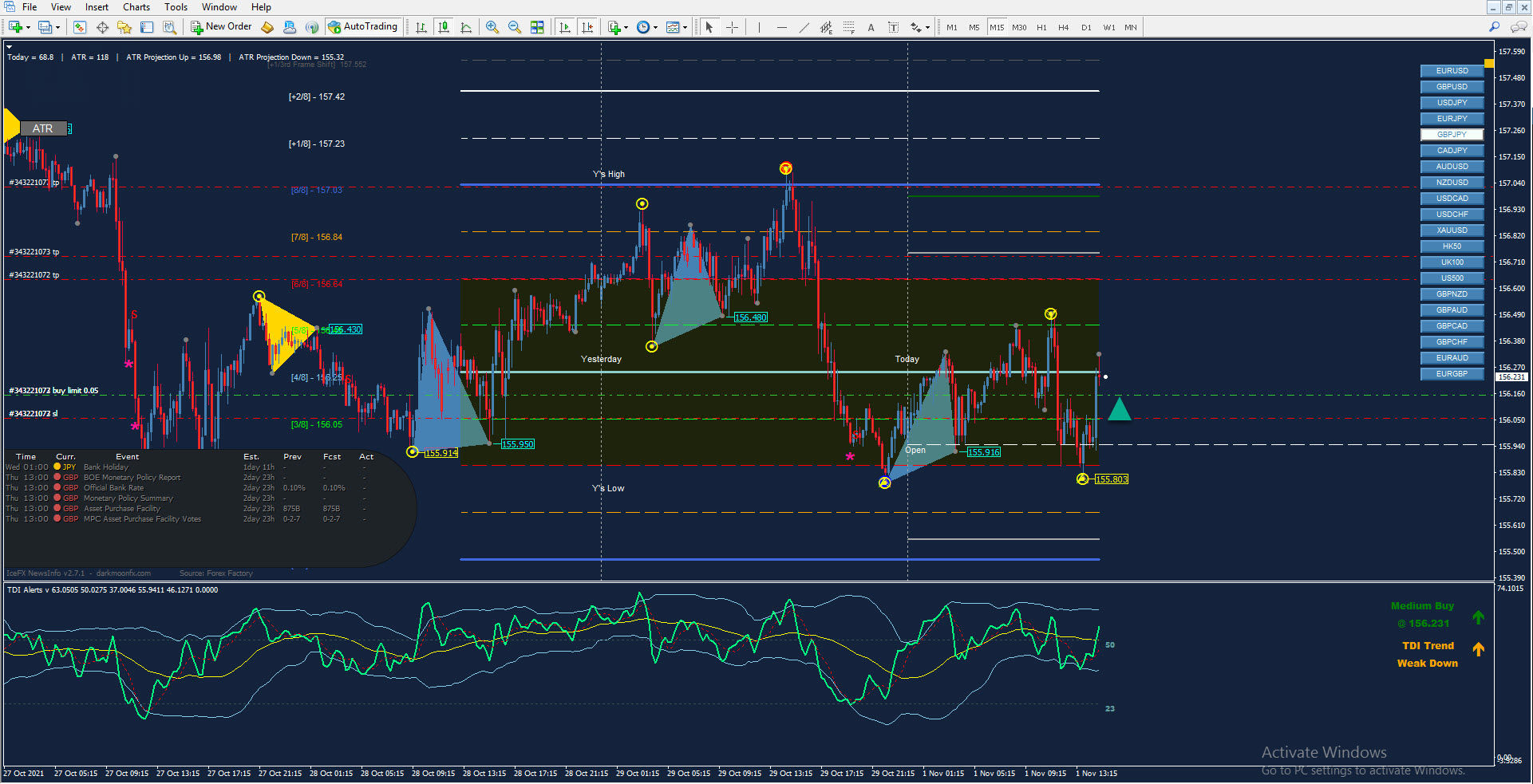Select the text tool (A)

(x=871, y=27)
